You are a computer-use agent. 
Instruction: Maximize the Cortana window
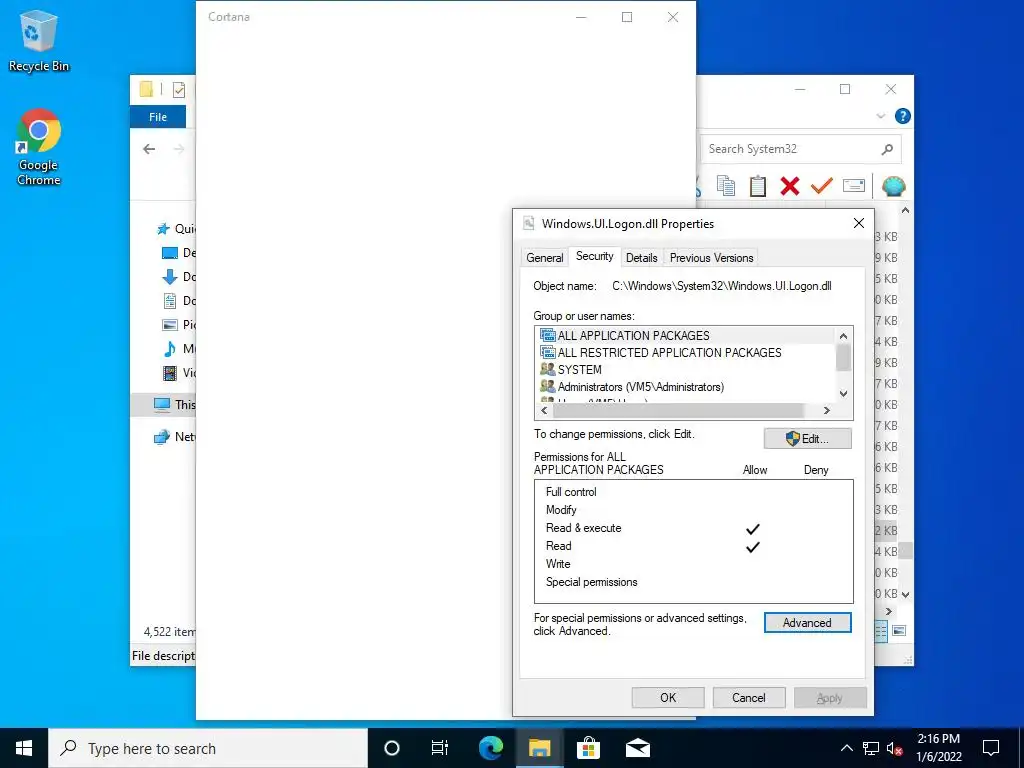click(x=627, y=17)
